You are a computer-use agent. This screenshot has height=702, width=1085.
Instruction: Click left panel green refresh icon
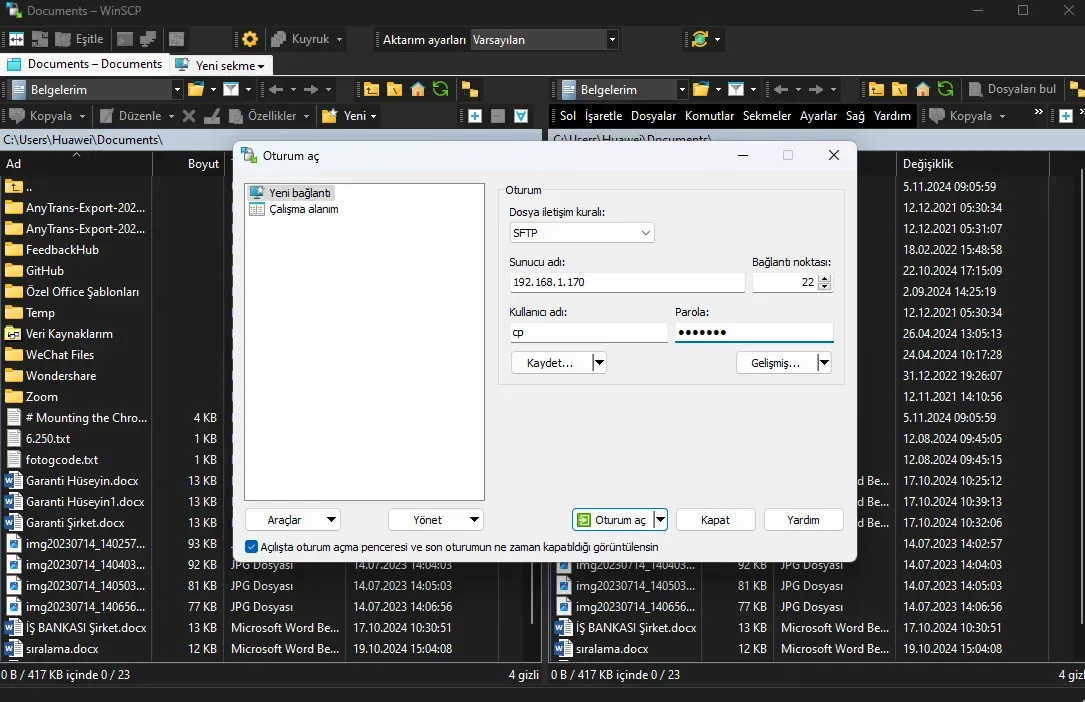440,89
